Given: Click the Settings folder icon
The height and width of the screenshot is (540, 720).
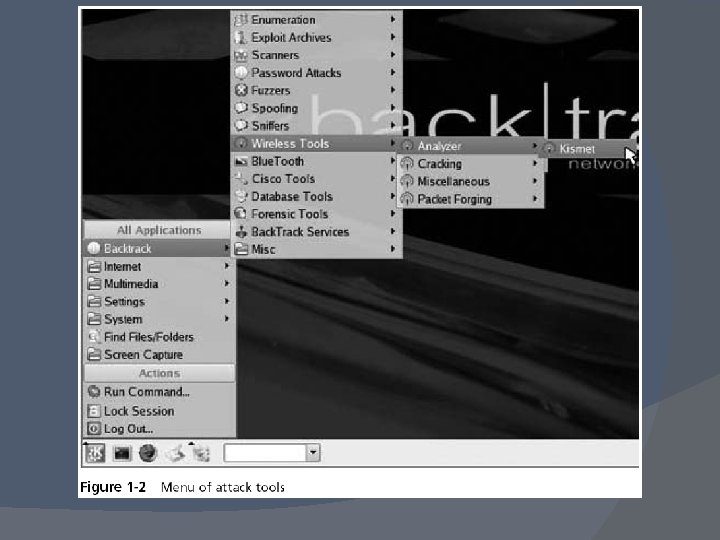Looking at the screenshot, I should coord(94,302).
